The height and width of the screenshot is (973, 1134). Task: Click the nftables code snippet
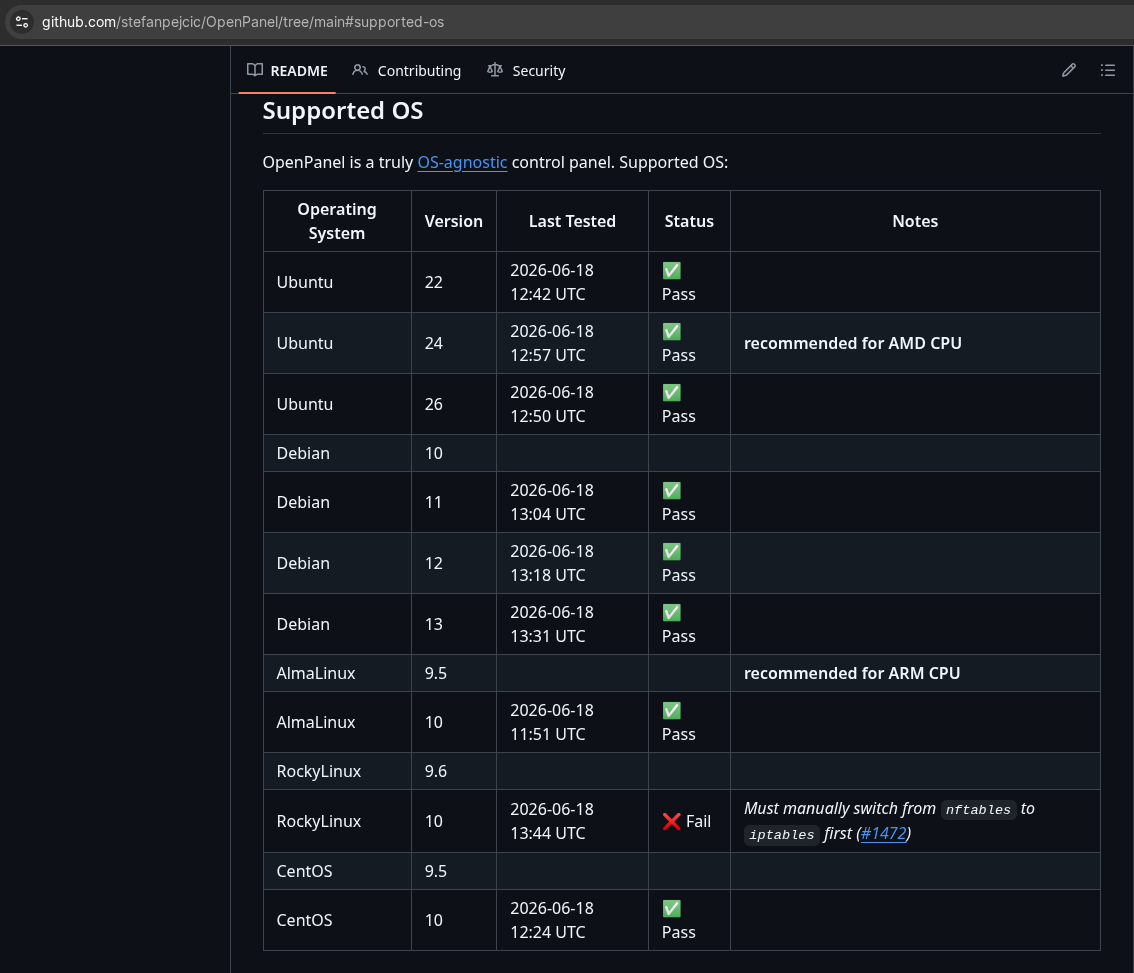tap(978, 810)
